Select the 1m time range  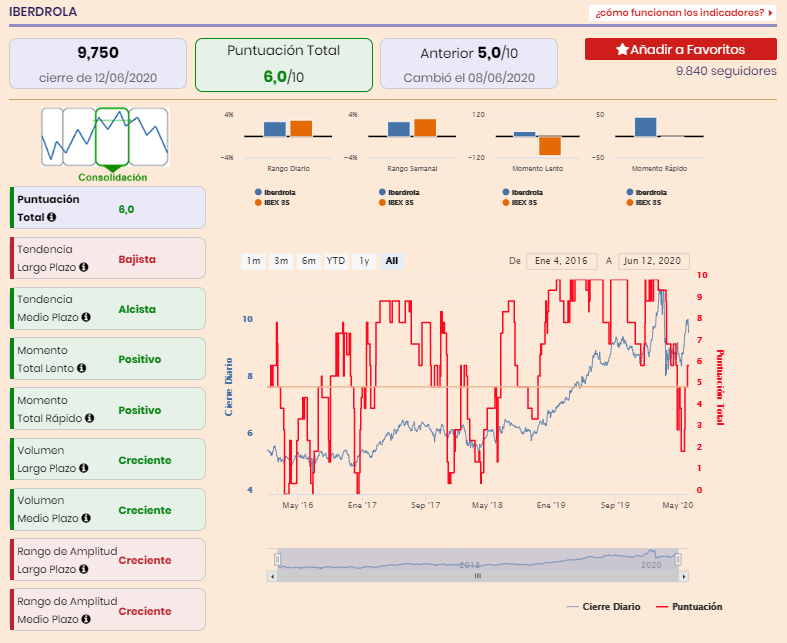[x=253, y=261]
